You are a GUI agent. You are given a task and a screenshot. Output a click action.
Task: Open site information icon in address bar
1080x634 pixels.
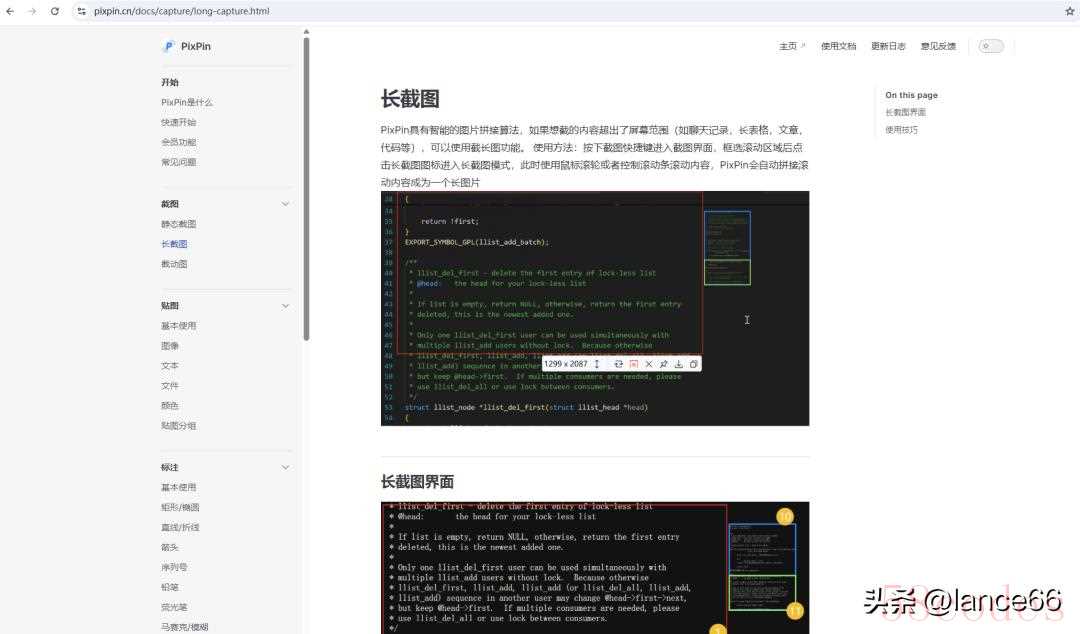coord(81,11)
